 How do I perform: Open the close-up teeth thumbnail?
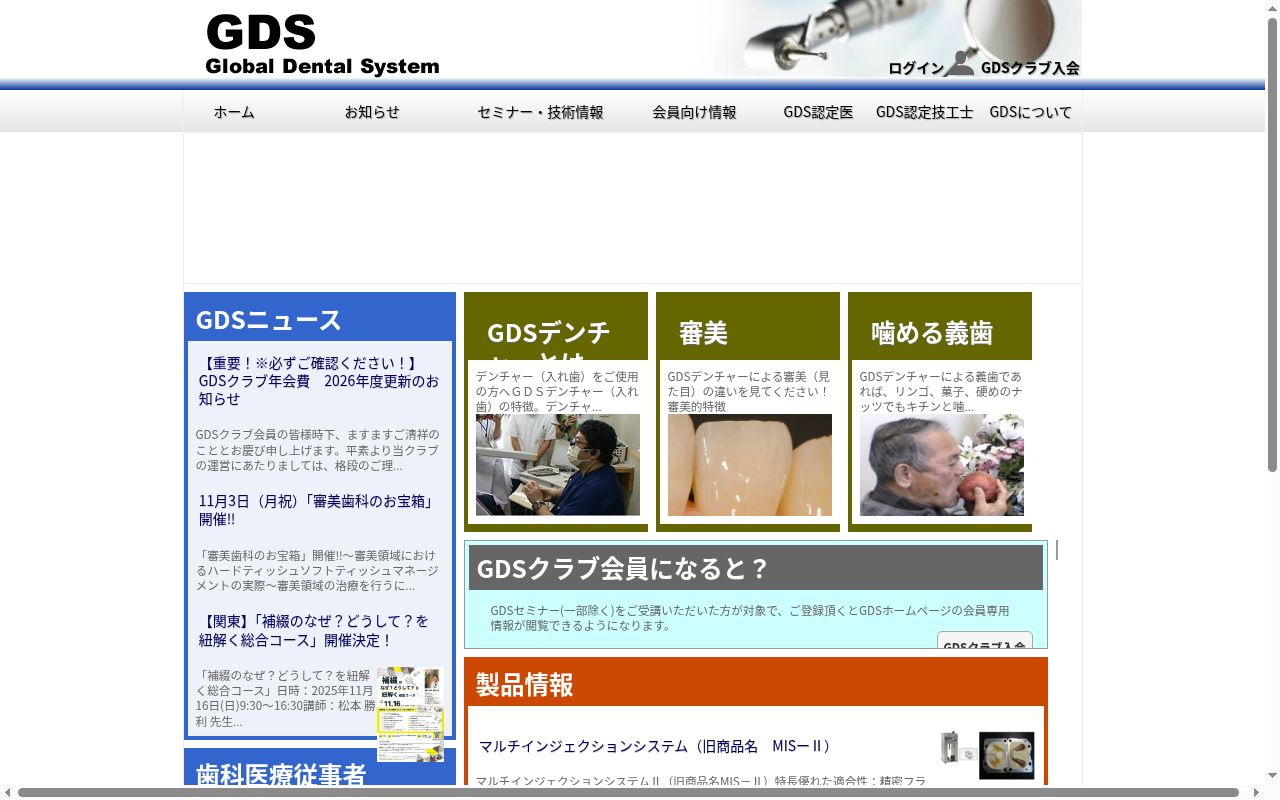point(750,465)
